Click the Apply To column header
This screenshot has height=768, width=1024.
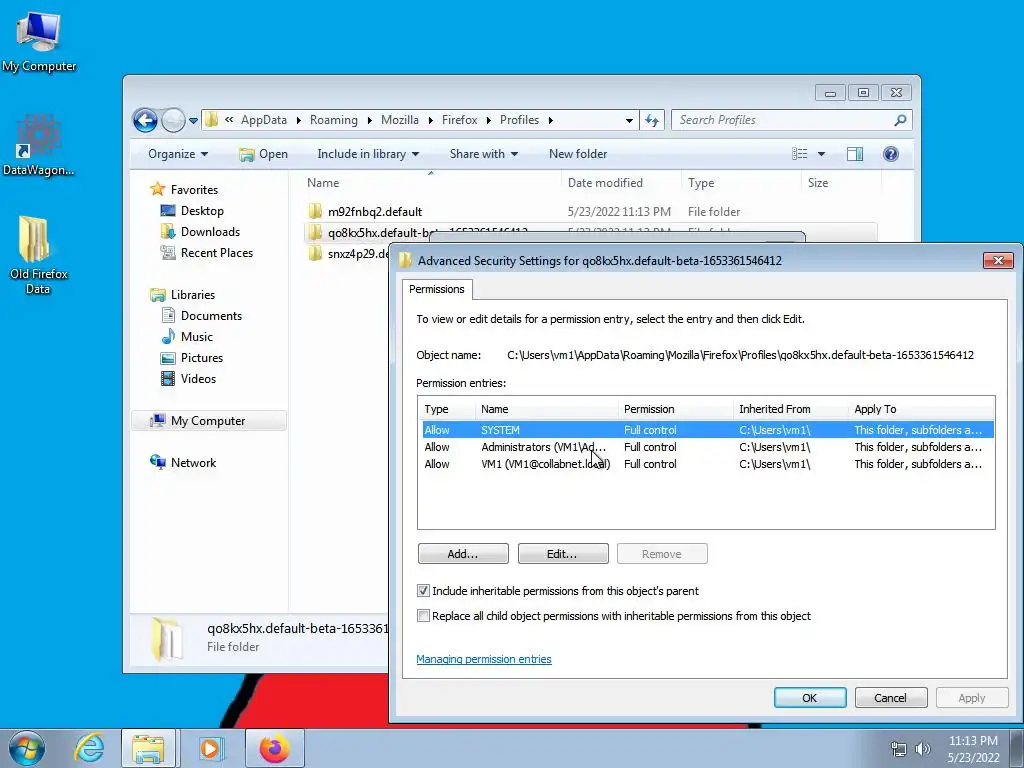pos(921,409)
